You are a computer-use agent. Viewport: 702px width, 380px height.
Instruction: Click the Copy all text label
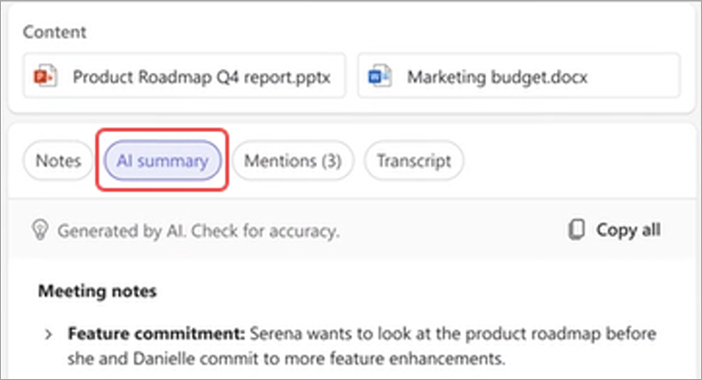pos(628,230)
